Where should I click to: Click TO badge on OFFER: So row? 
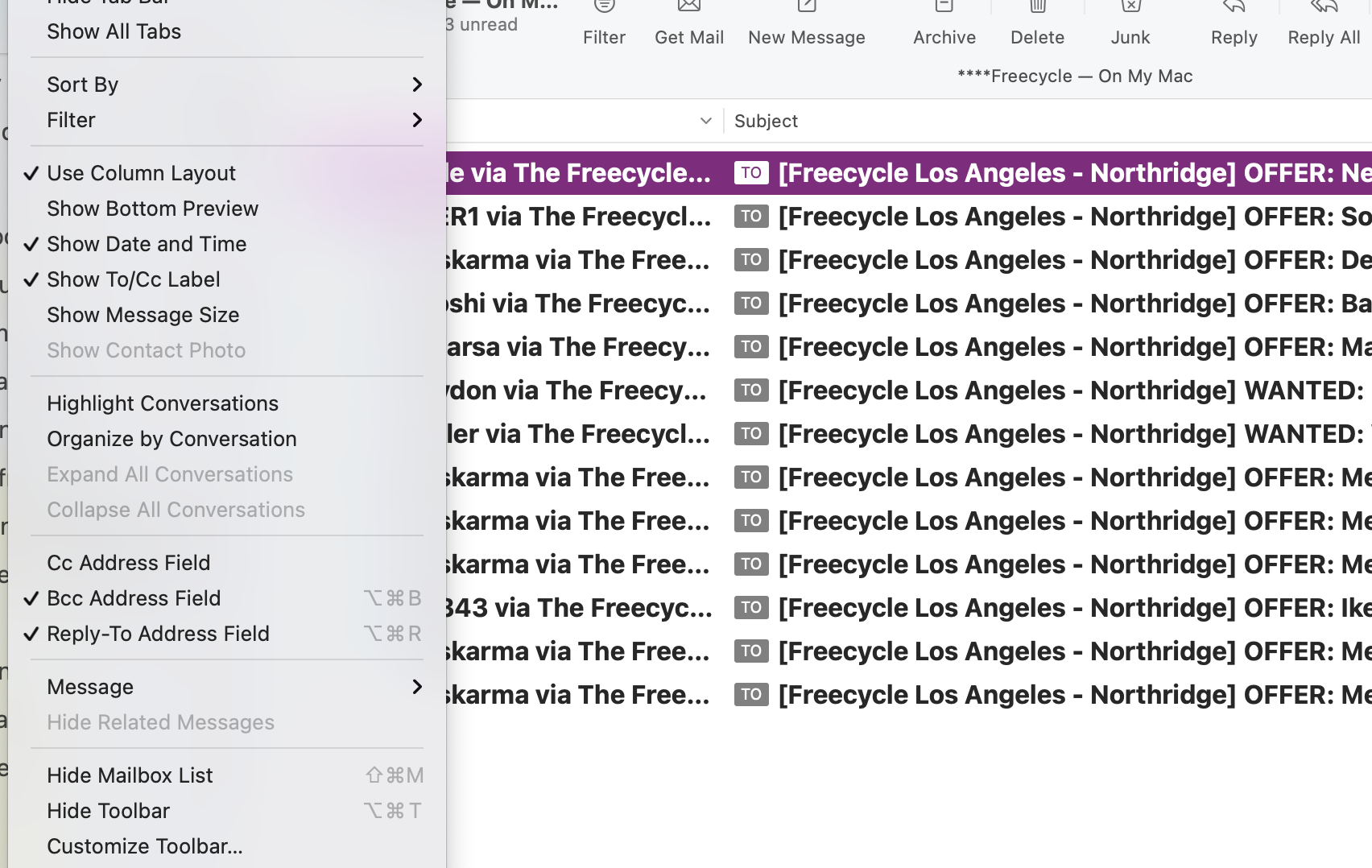tap(751, 217)
